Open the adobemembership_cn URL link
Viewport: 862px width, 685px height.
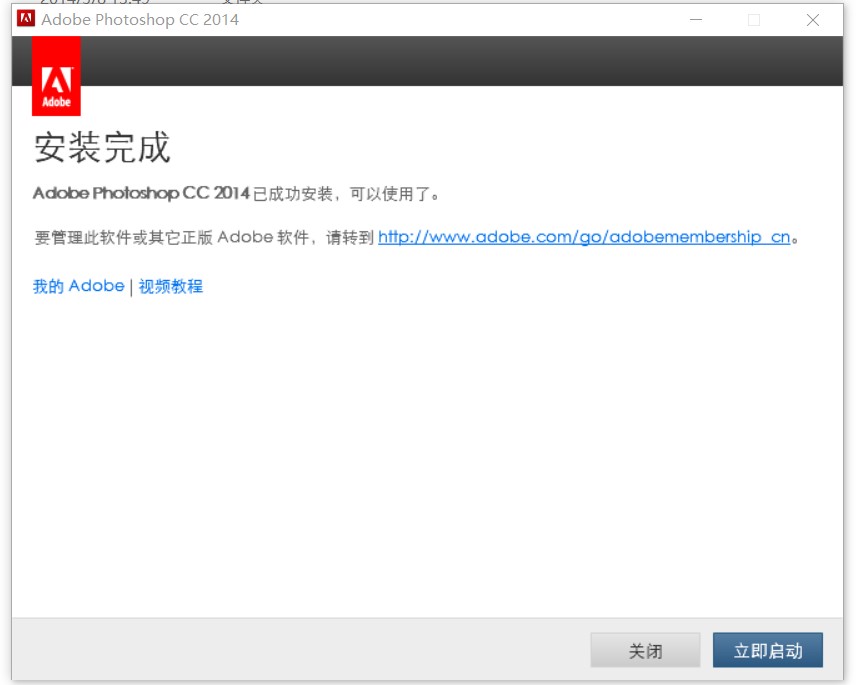584,237
